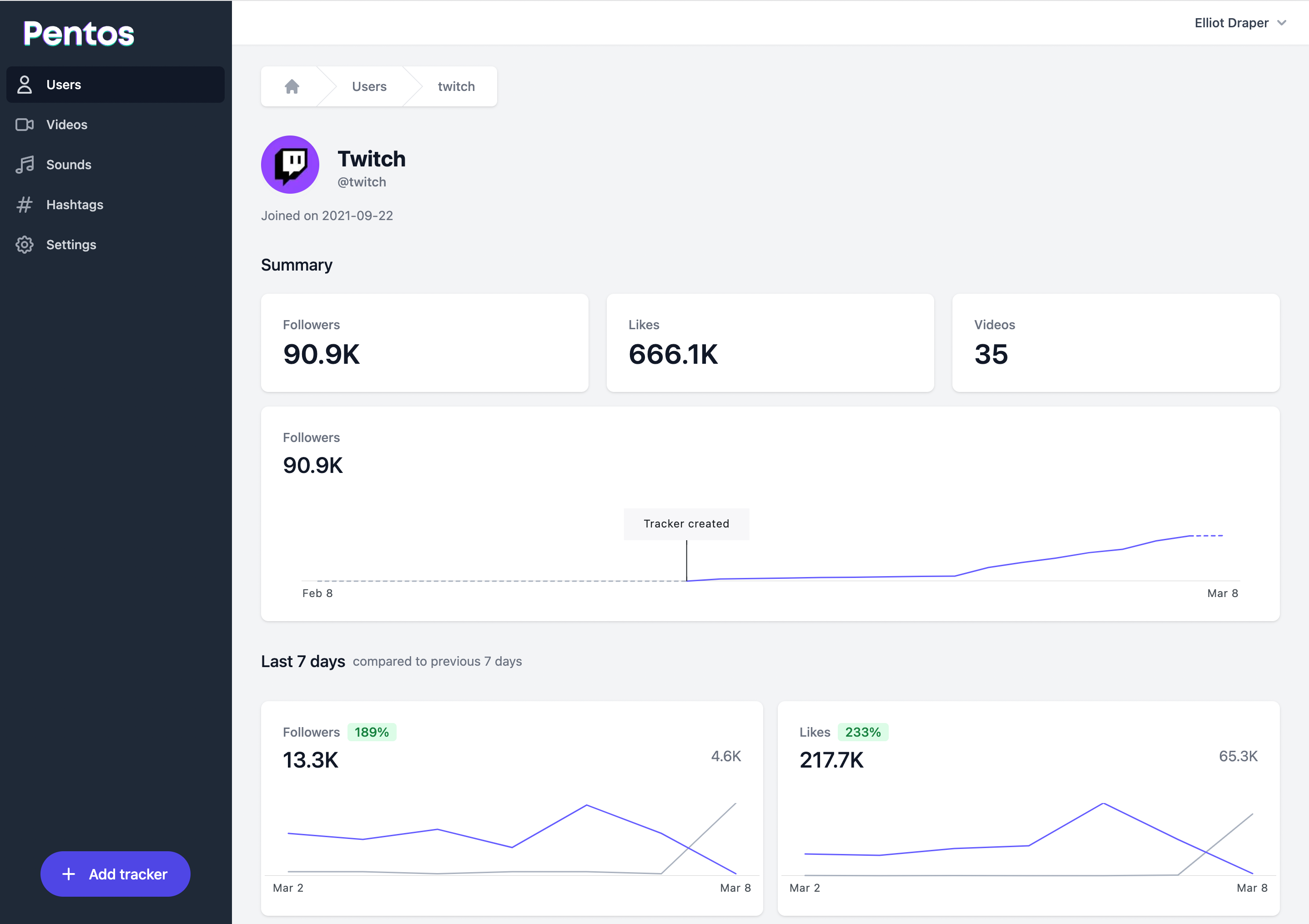Click the Likes 666.1K summary card
The height and width of the screenshot is (924, 1309).
click(x=770, y=342)
